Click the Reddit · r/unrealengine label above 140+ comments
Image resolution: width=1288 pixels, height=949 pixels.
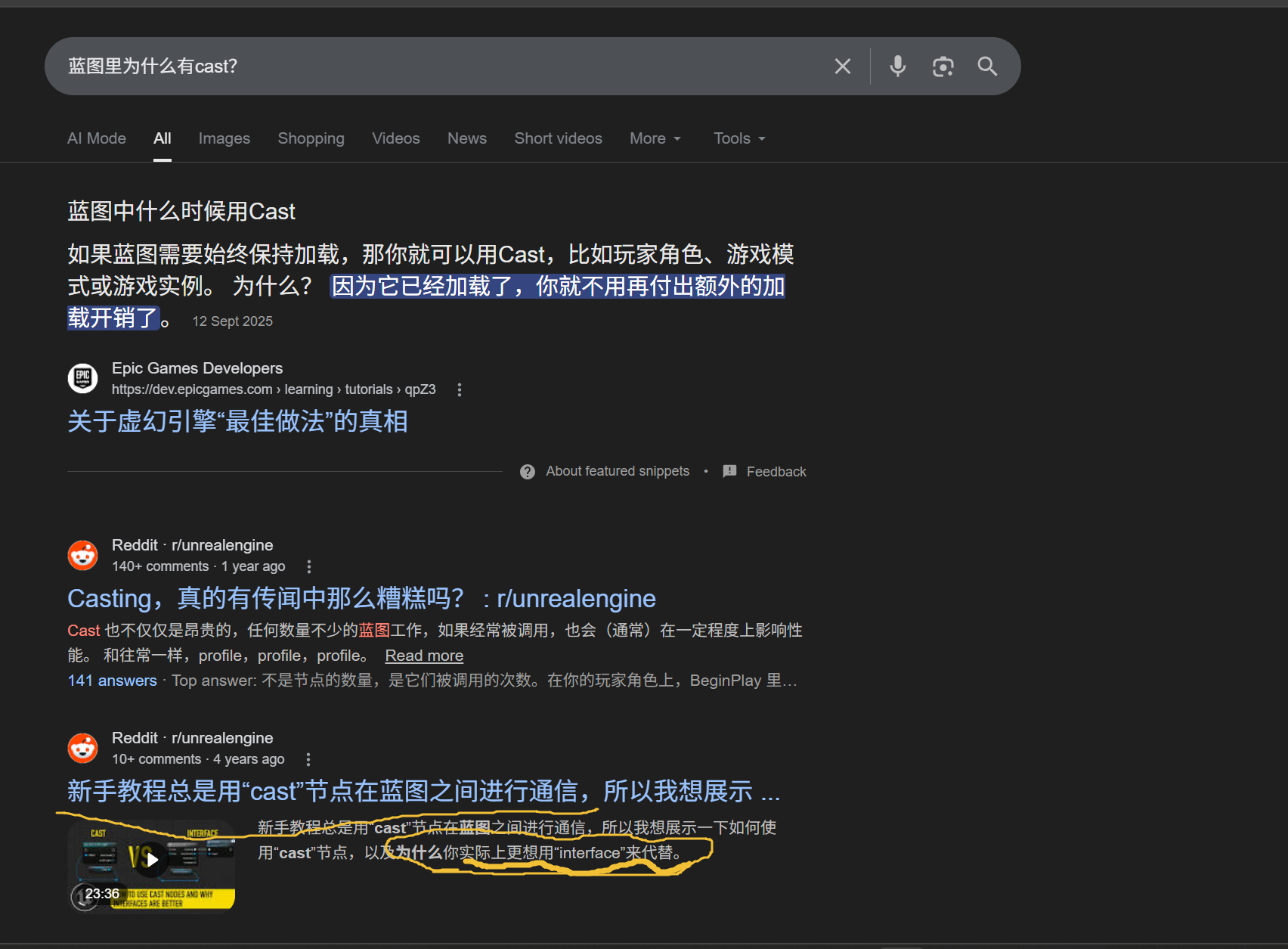point(193,545)
